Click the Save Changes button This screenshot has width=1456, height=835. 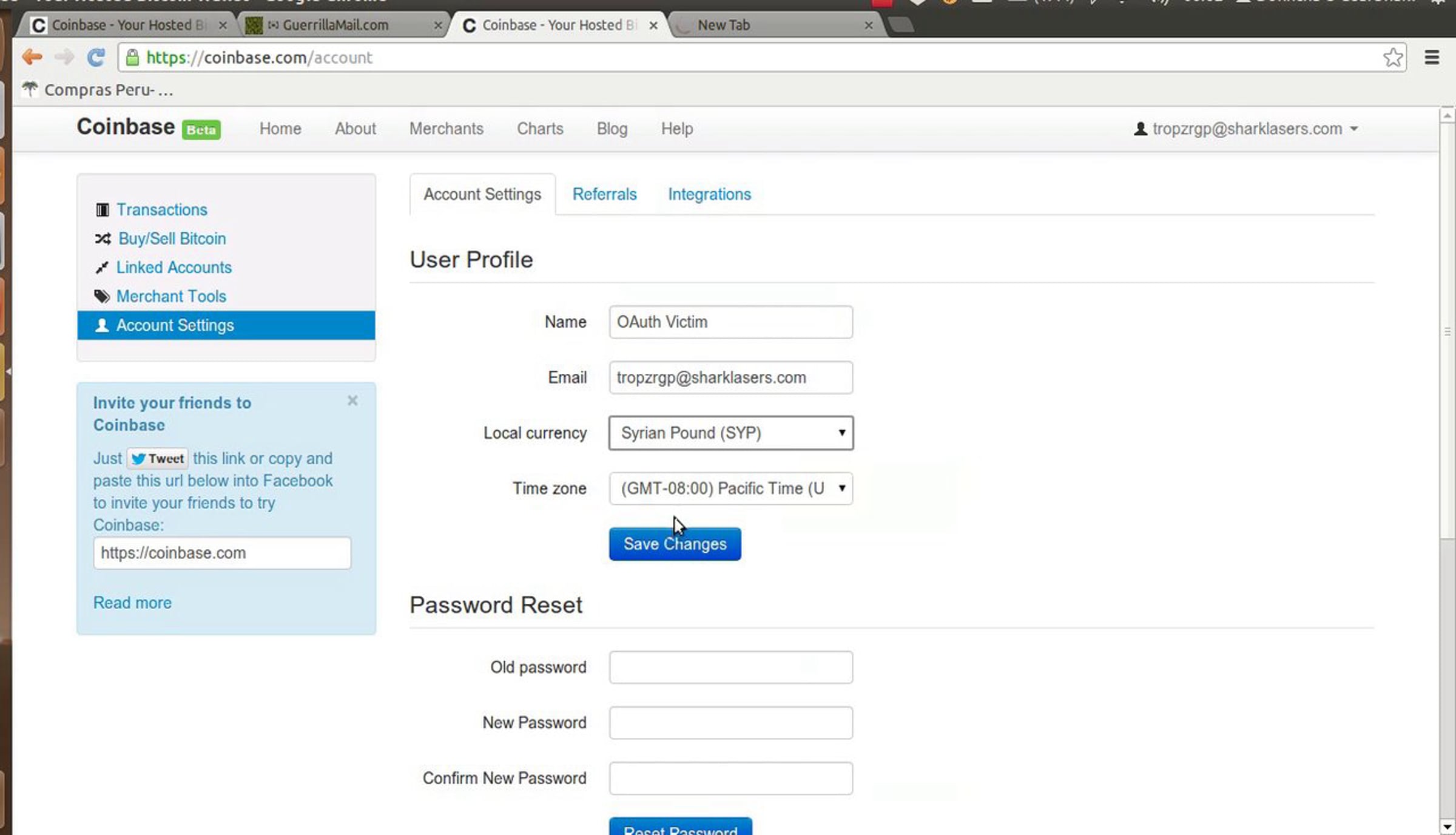click(675, 544)
